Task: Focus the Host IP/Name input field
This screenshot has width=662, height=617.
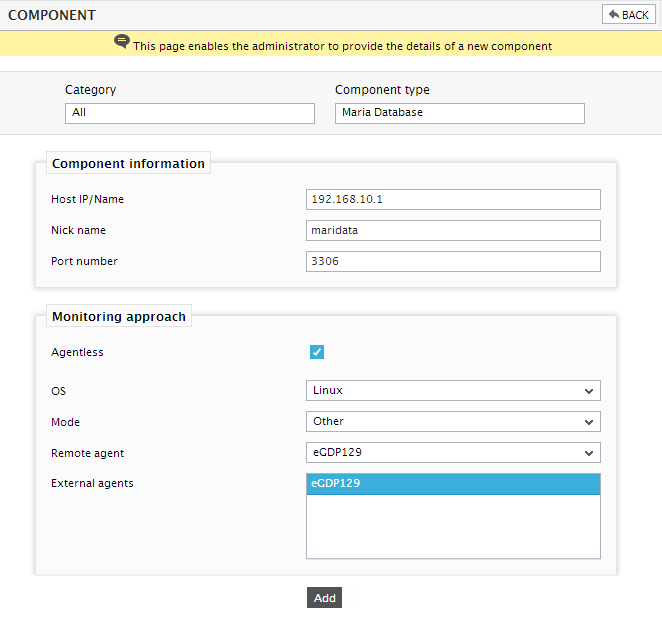Action: click(x=453, y=199)
